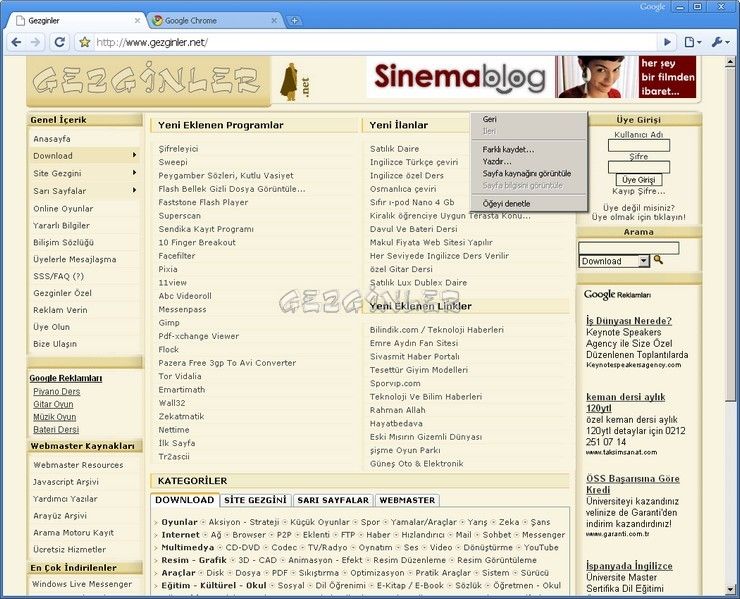The width and height of the screenshot is (740, 599).
Task: Open Anasayfa in the sidebar
Action: click(52, 139)
